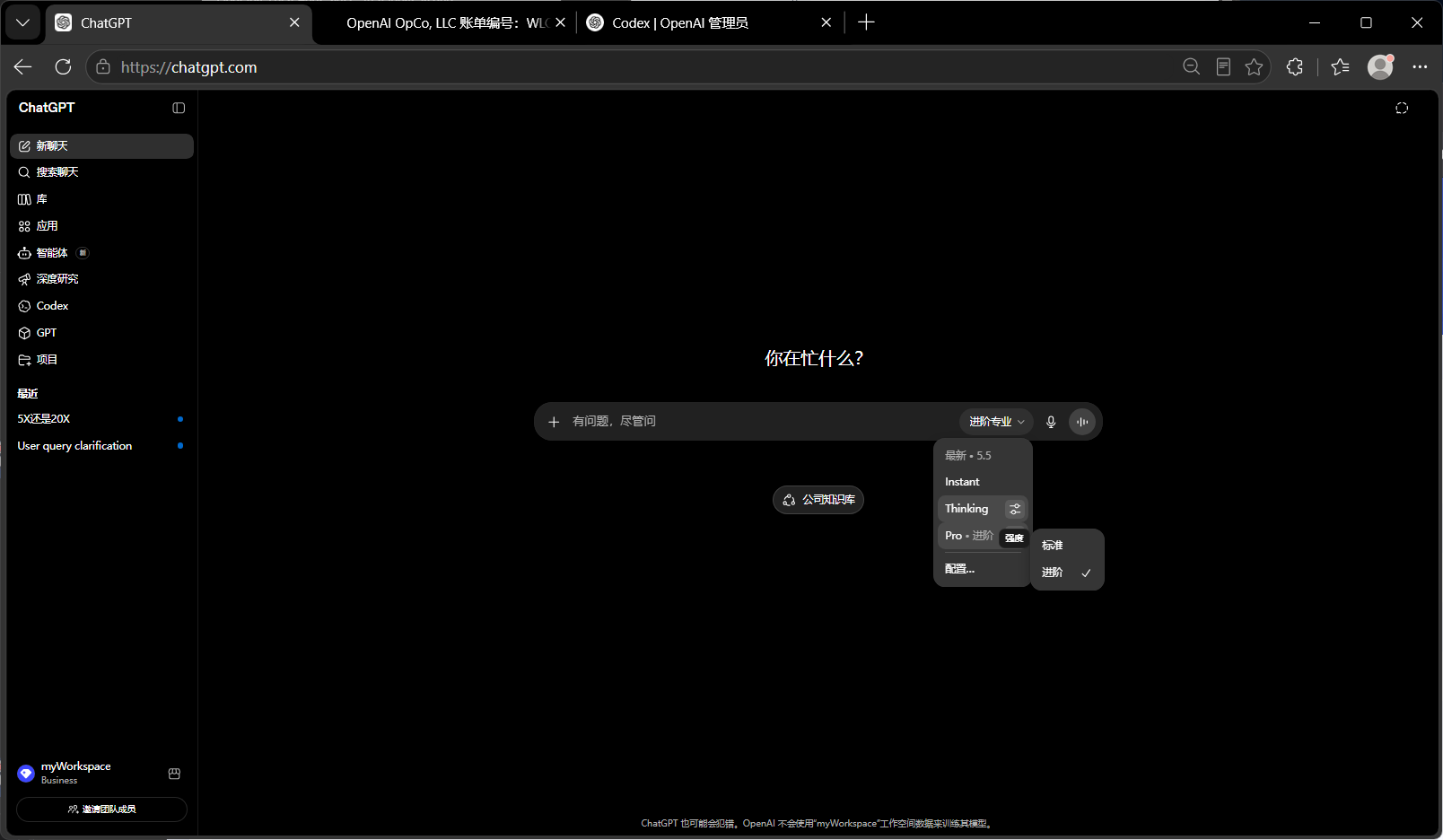The height and width of the screenshot is (840, 1443).
Task: Open the 进阶专业 model selector
Action: point(996,422)
